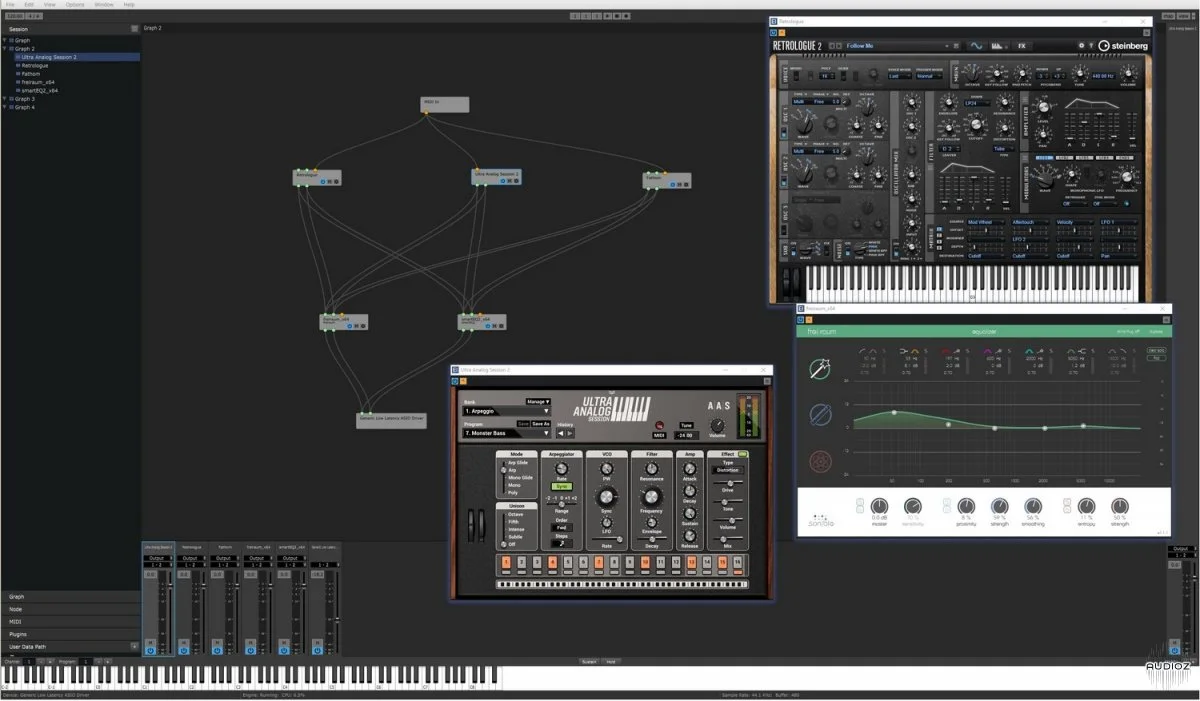The image size is (1200, 701).
Task: Click the Drive slider in the Effect section
Action: point(727,483)
